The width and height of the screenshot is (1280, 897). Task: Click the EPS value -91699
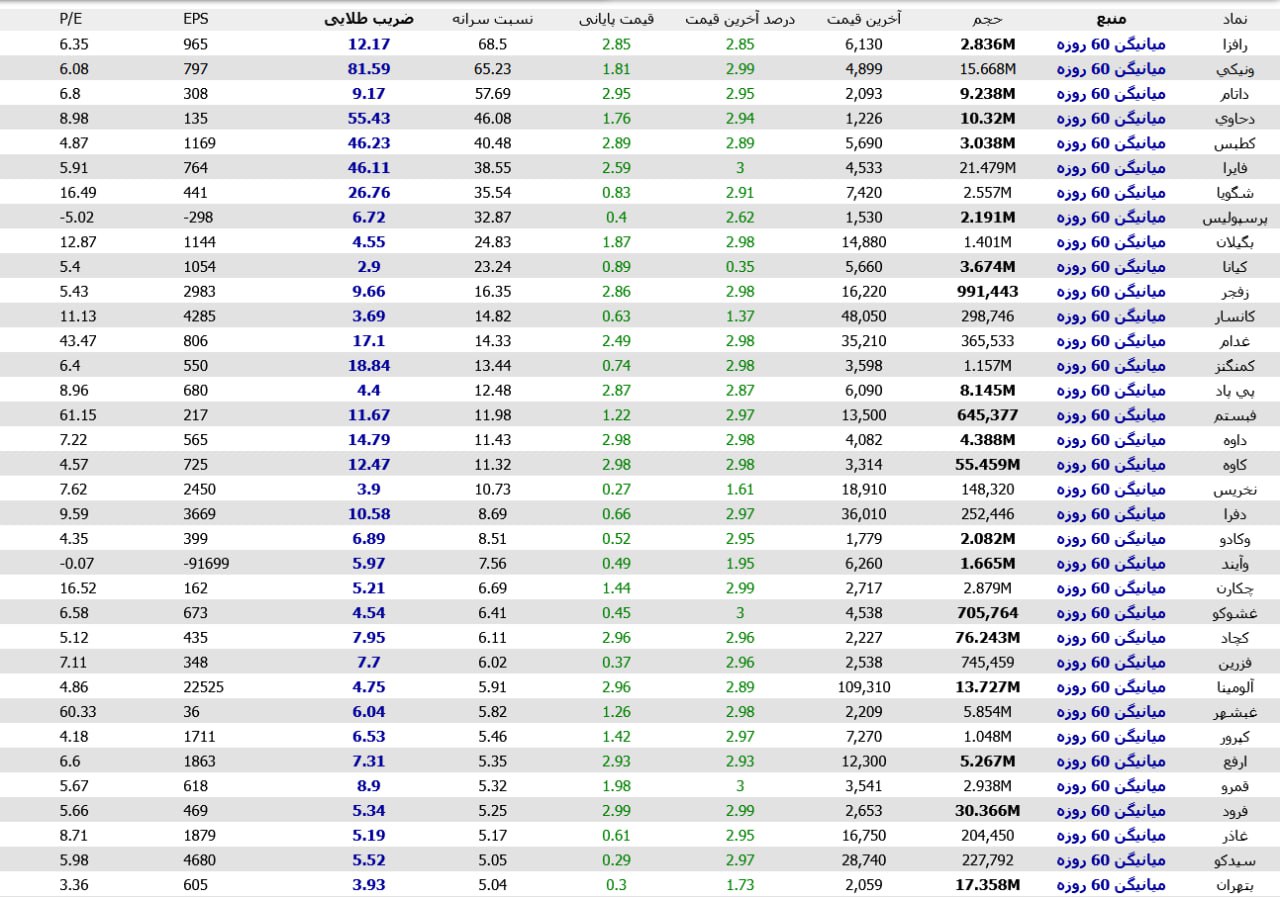pyautogui.click(x=206, y=564)
